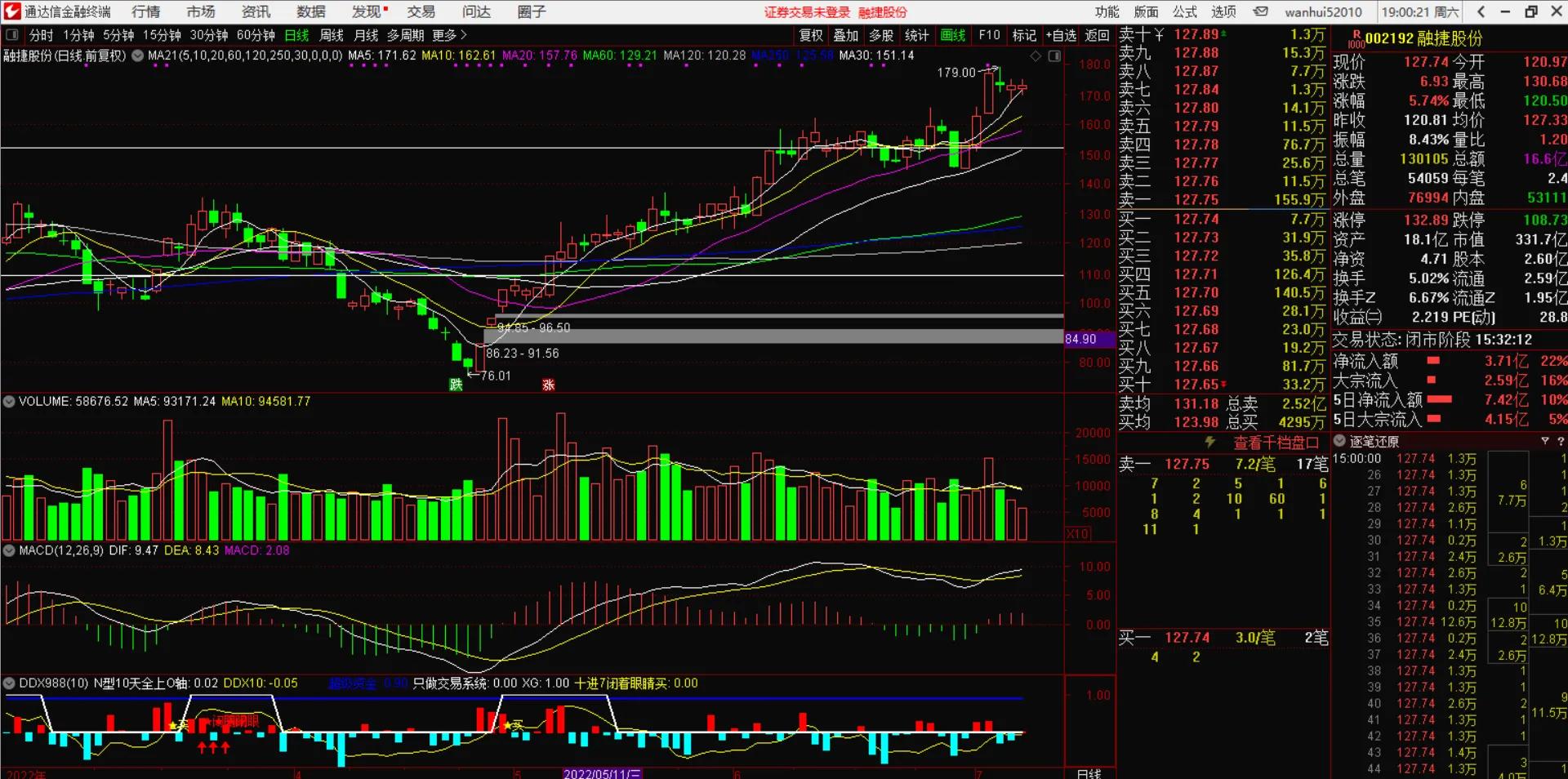This screenshot has height=779, width=1568.
Task: Click the 返回 back button
Action: point(1097,35)
